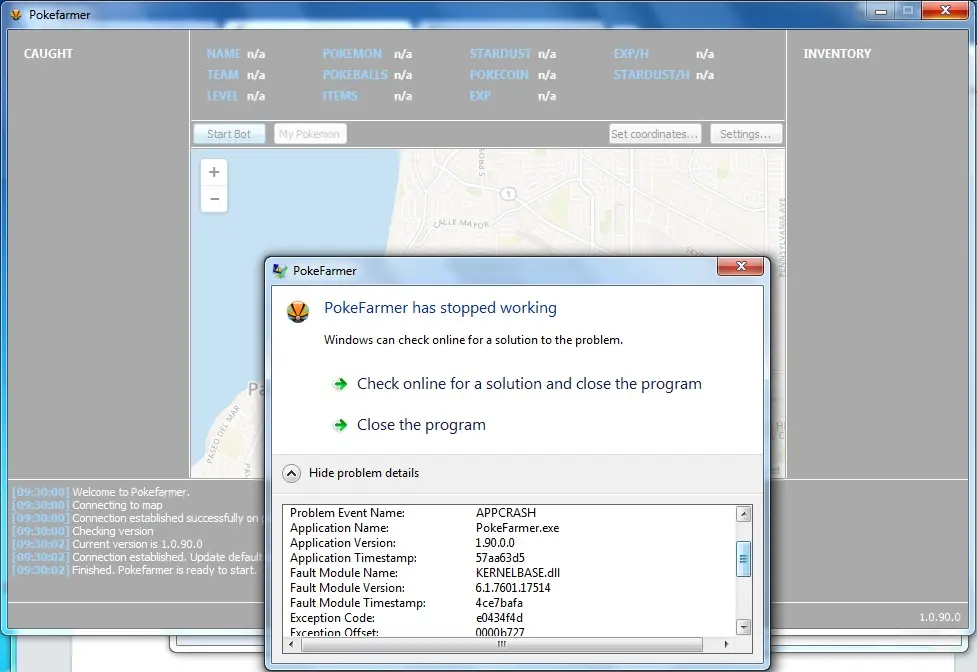Click the POKEMON stat label
The height and width of the screenshot is (672, 977).
(x=351, y=54)
